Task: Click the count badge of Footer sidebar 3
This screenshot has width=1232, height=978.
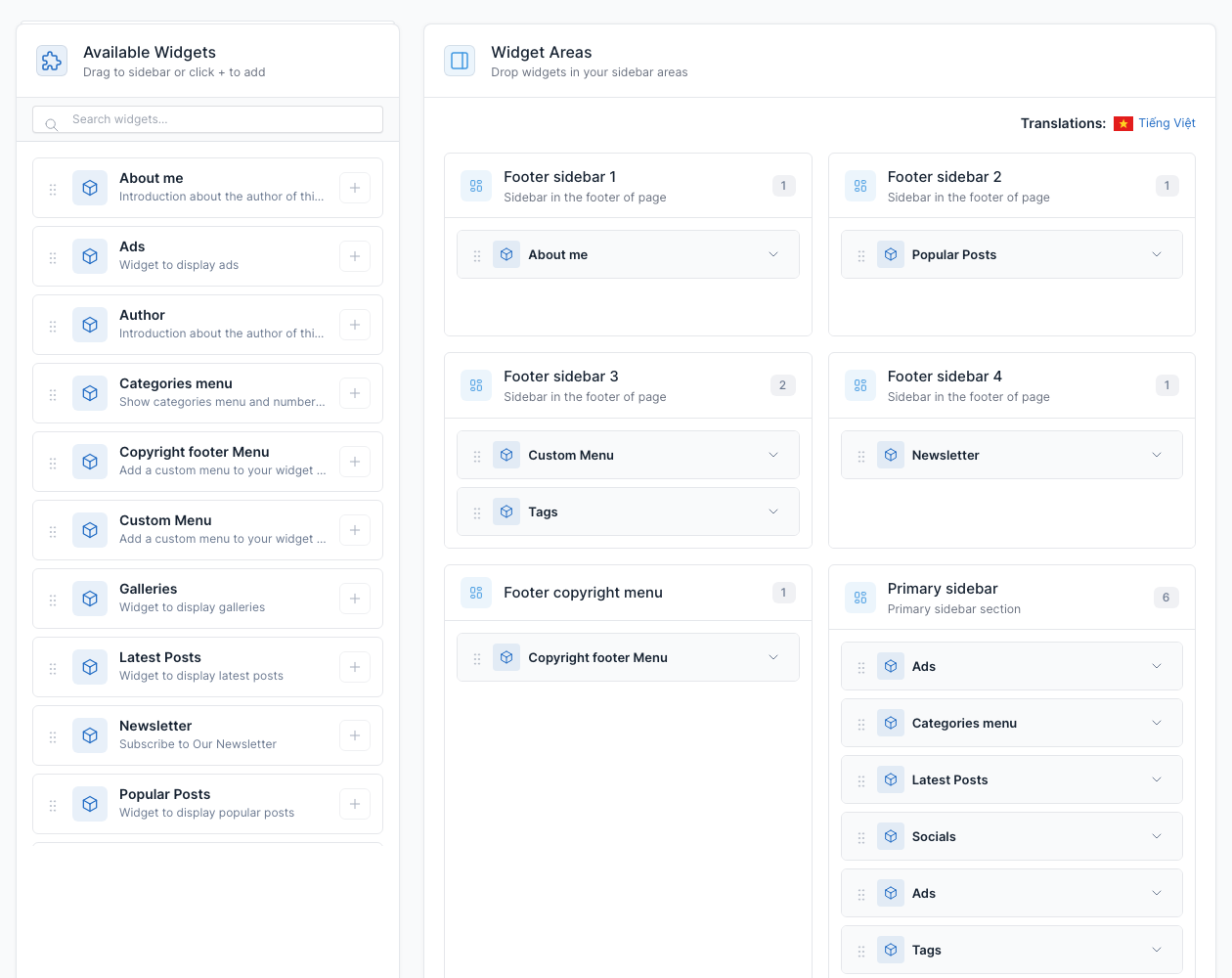Action: [x=782, y=385]
